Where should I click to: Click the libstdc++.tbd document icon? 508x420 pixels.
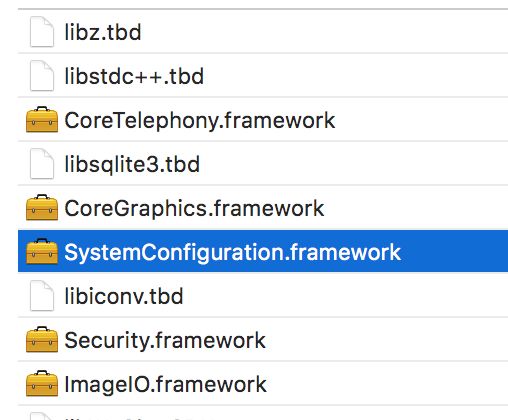tap(42, 76)
